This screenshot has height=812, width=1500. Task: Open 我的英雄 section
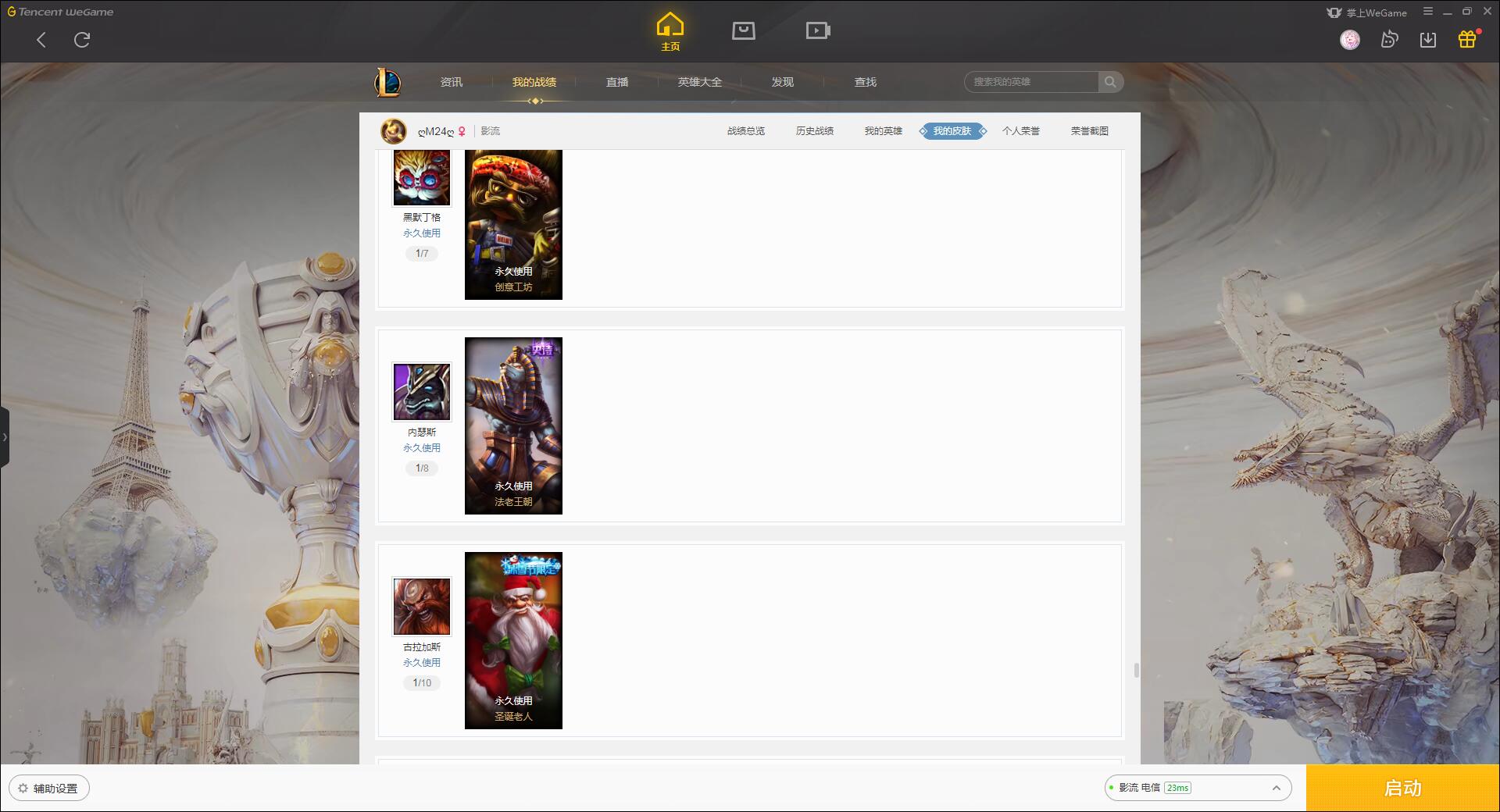click(x=884, y=131)
